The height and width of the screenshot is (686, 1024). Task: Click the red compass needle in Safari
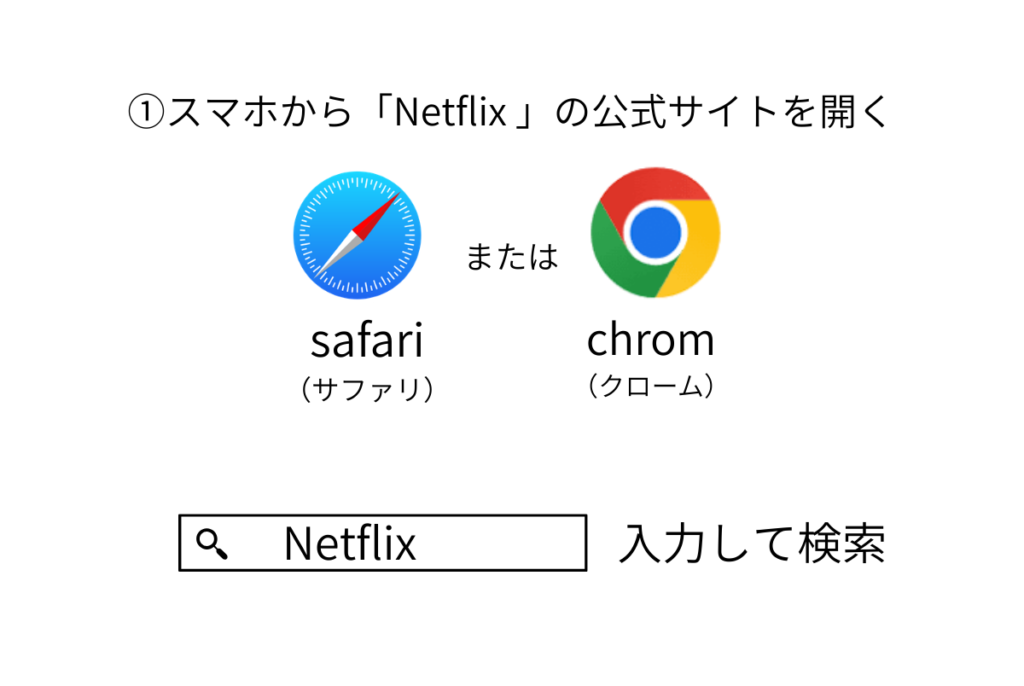(x=374, y=216)
